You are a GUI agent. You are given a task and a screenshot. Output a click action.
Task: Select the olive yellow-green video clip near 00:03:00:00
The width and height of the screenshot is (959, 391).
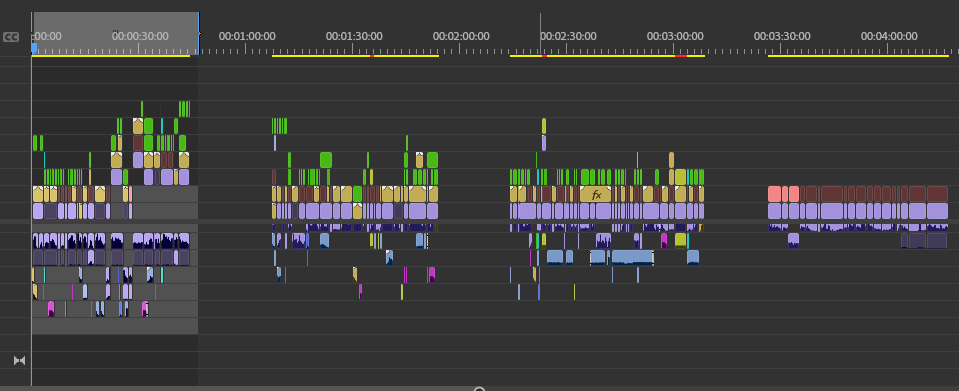pyautogui.click(x=680, y=177)
